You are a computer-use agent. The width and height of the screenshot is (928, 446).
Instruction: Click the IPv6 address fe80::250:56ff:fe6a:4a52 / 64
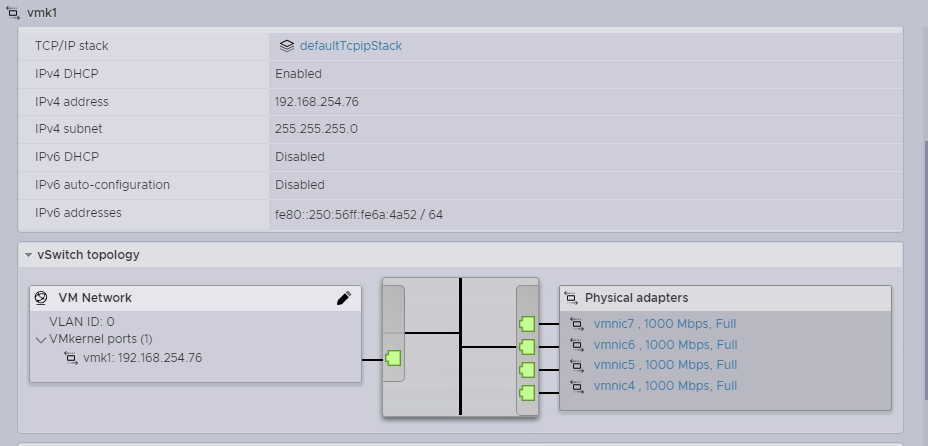click(359, 215)
